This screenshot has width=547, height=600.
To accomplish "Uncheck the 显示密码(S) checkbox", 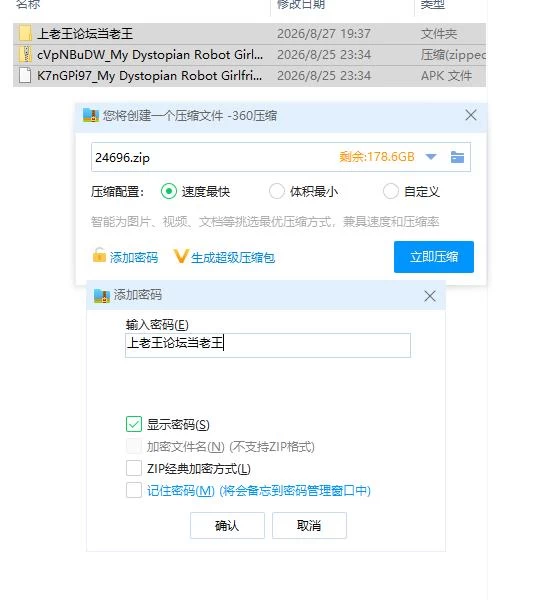I will (x=134, y=424).
